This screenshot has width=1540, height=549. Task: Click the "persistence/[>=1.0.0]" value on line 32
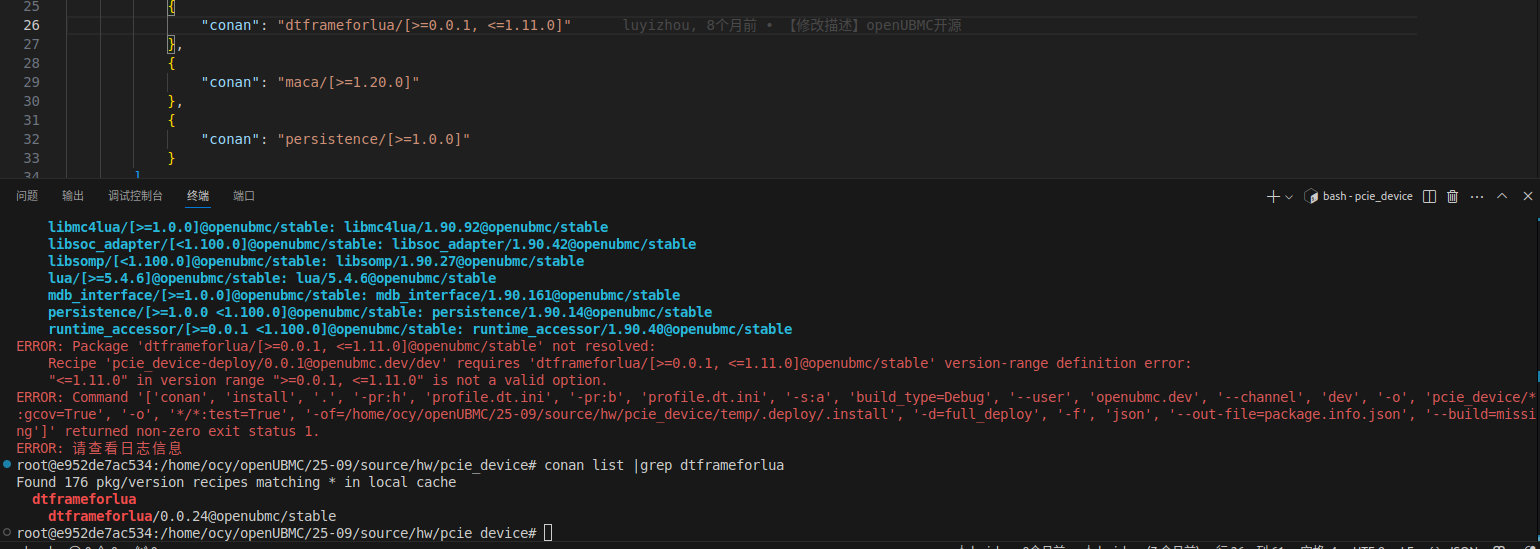pyautogui.click(x=373, y=139)
